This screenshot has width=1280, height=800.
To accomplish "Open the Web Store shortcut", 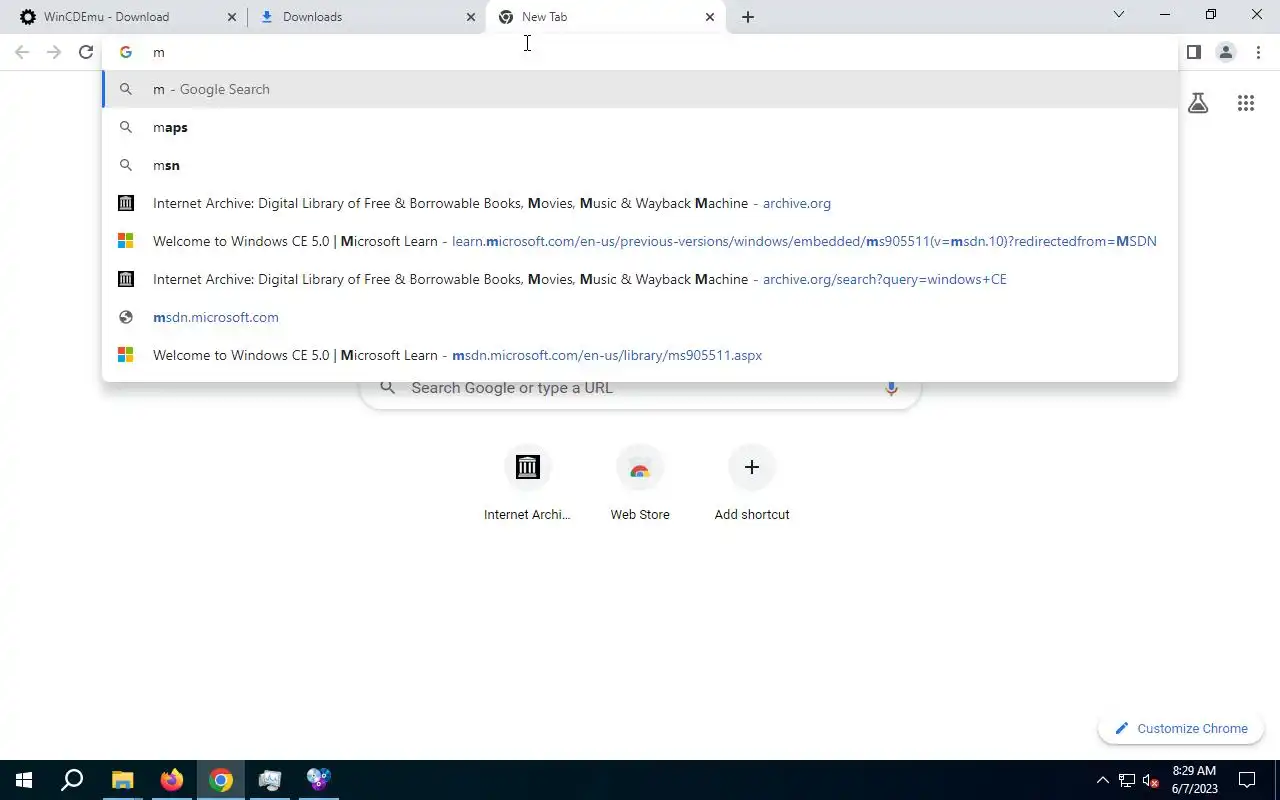I will (x=640, y=483).
